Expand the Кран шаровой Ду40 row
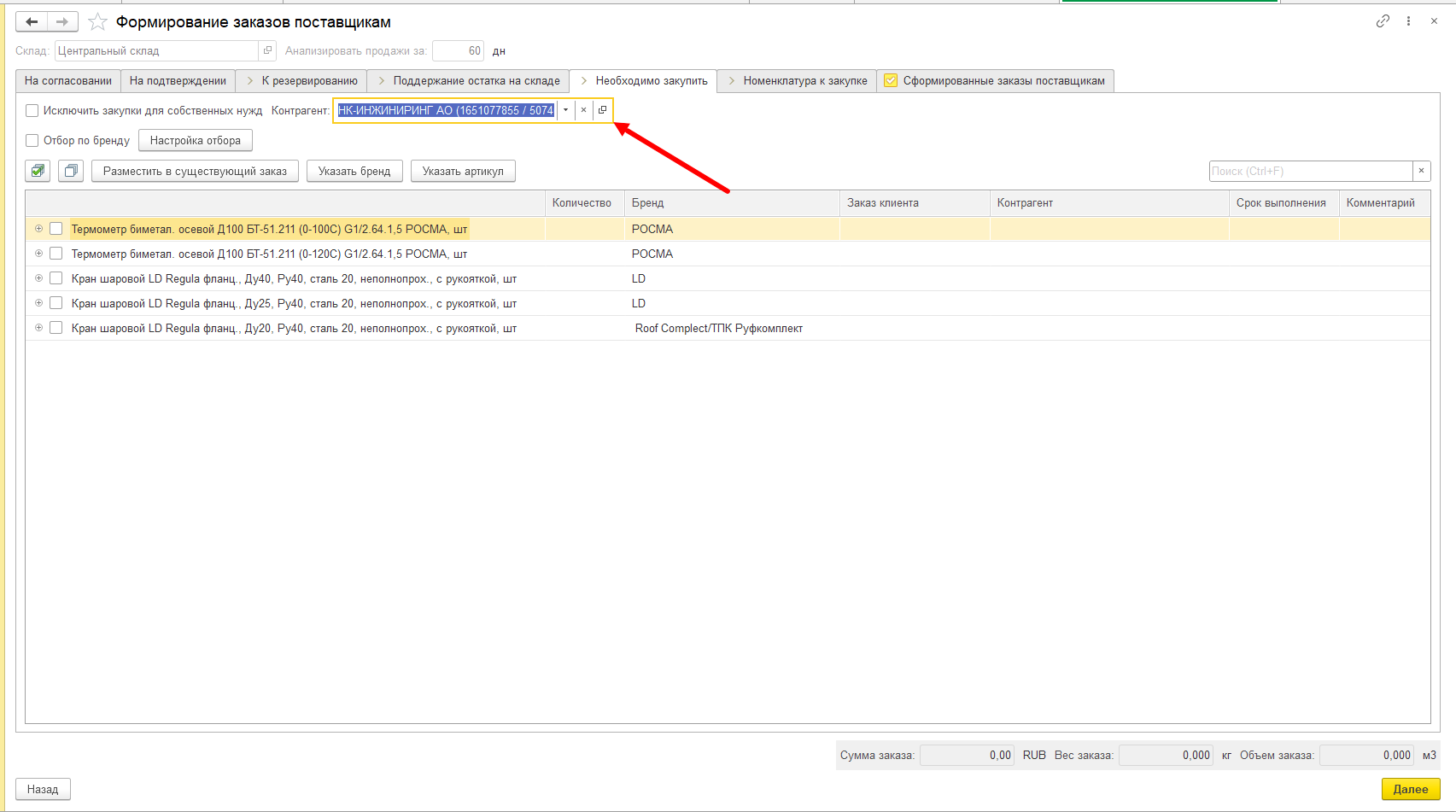Screen dimensions: 1456x812 tap(38, 277)
